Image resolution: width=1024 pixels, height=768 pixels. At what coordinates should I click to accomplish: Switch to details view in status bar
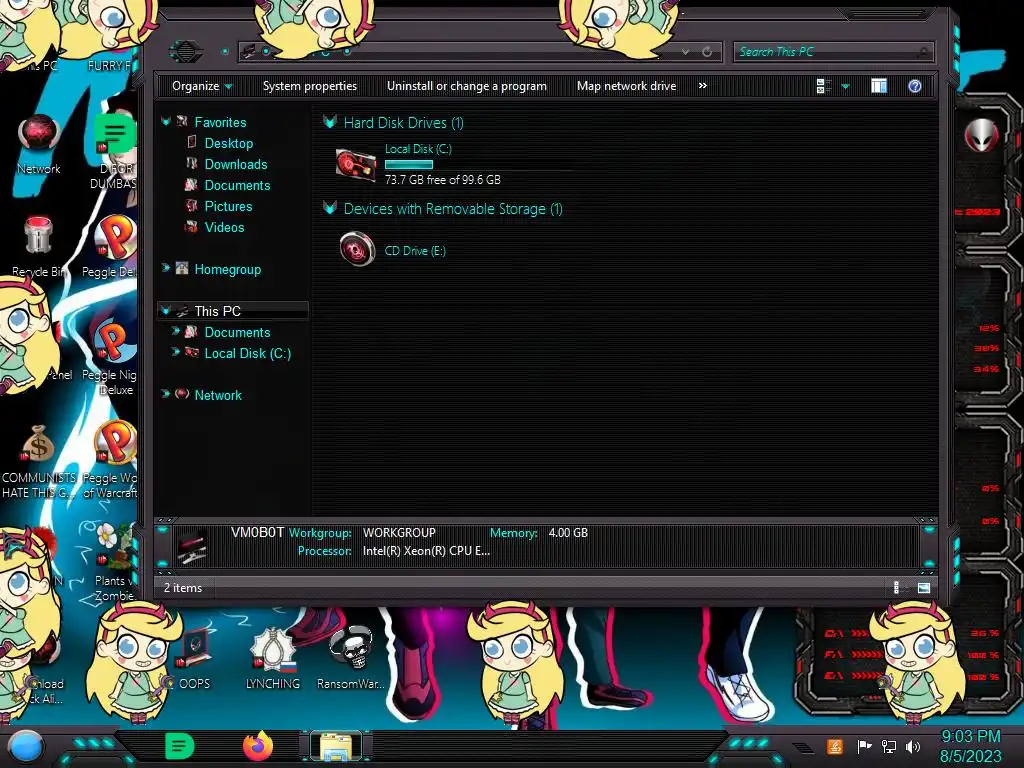click(896, 587)
